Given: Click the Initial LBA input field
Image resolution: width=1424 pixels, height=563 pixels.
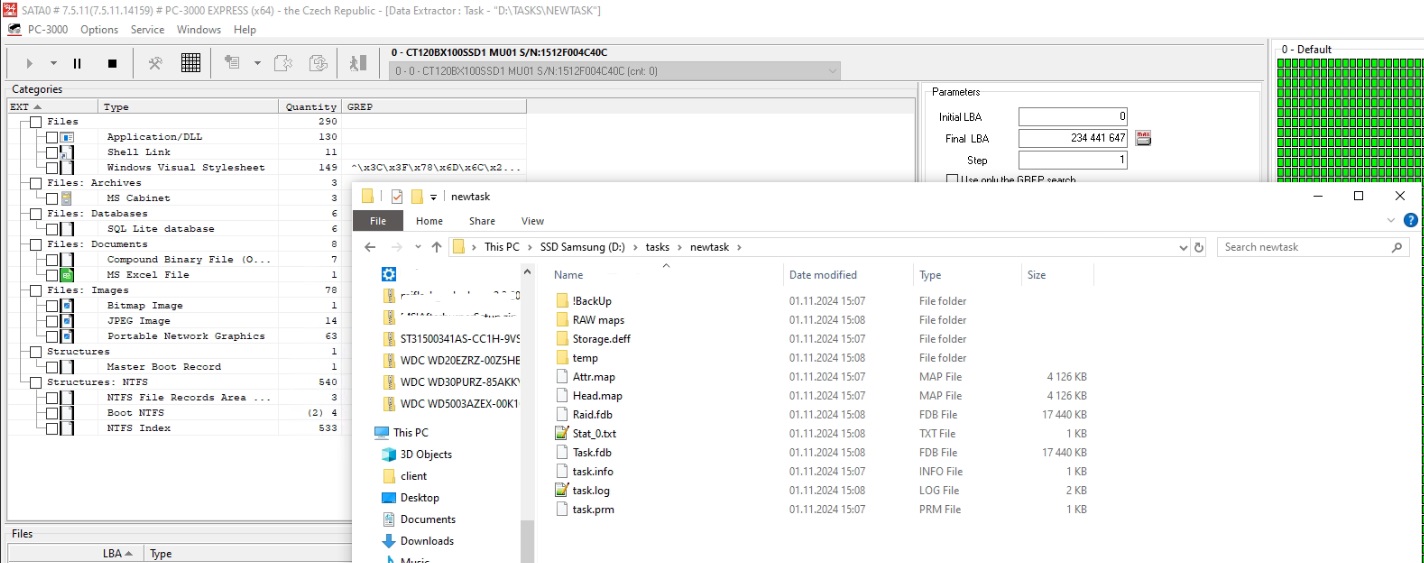Looking at the screenshot, I should click(x=1073, y=117).
